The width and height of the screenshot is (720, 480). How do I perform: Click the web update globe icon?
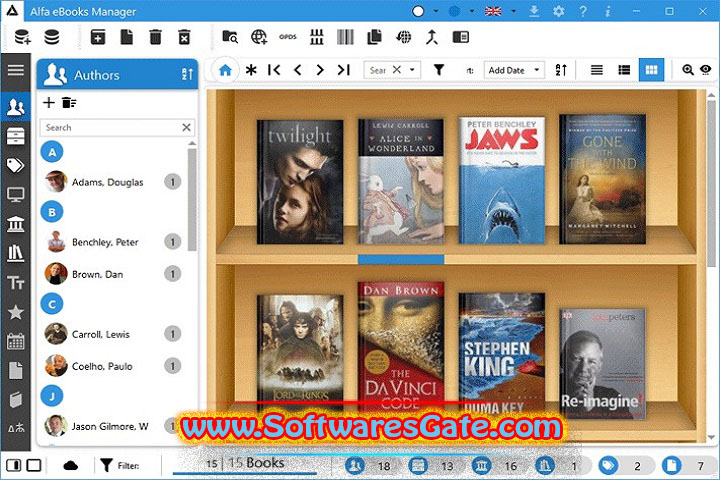click(403, 37)
